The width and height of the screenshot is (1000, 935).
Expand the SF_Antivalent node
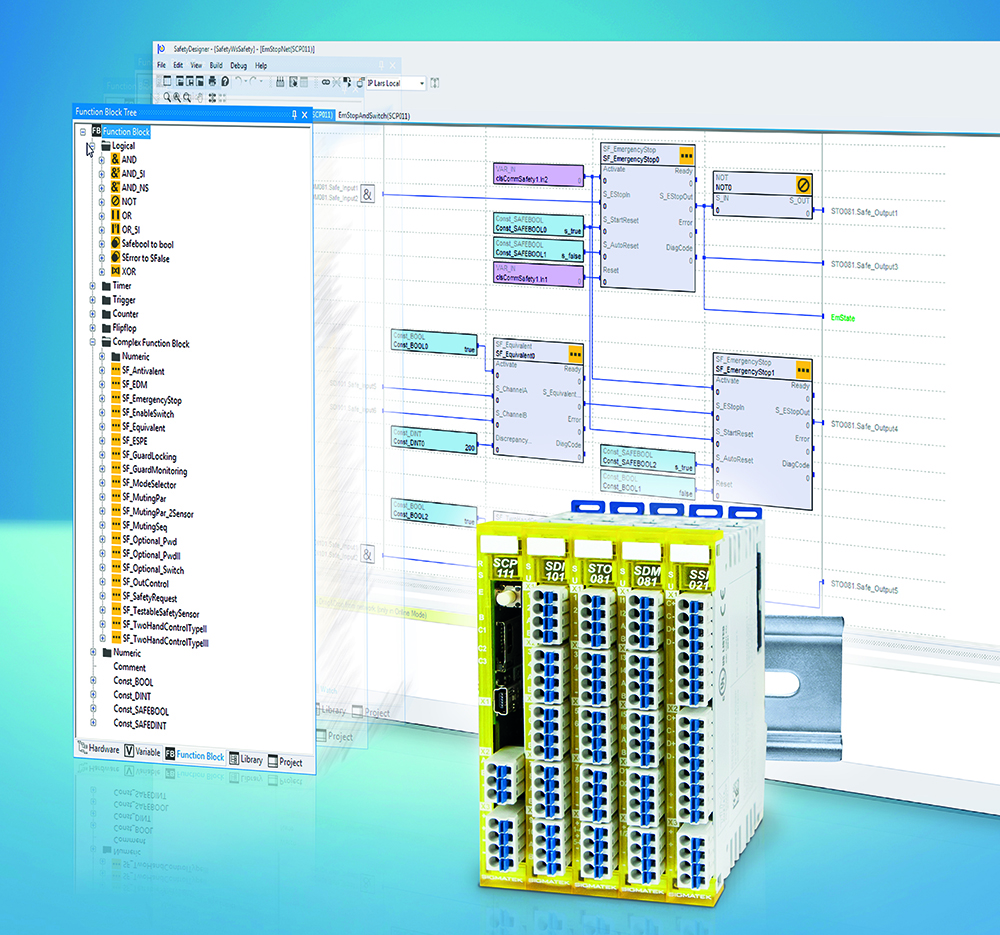click(x=102, y=371)
